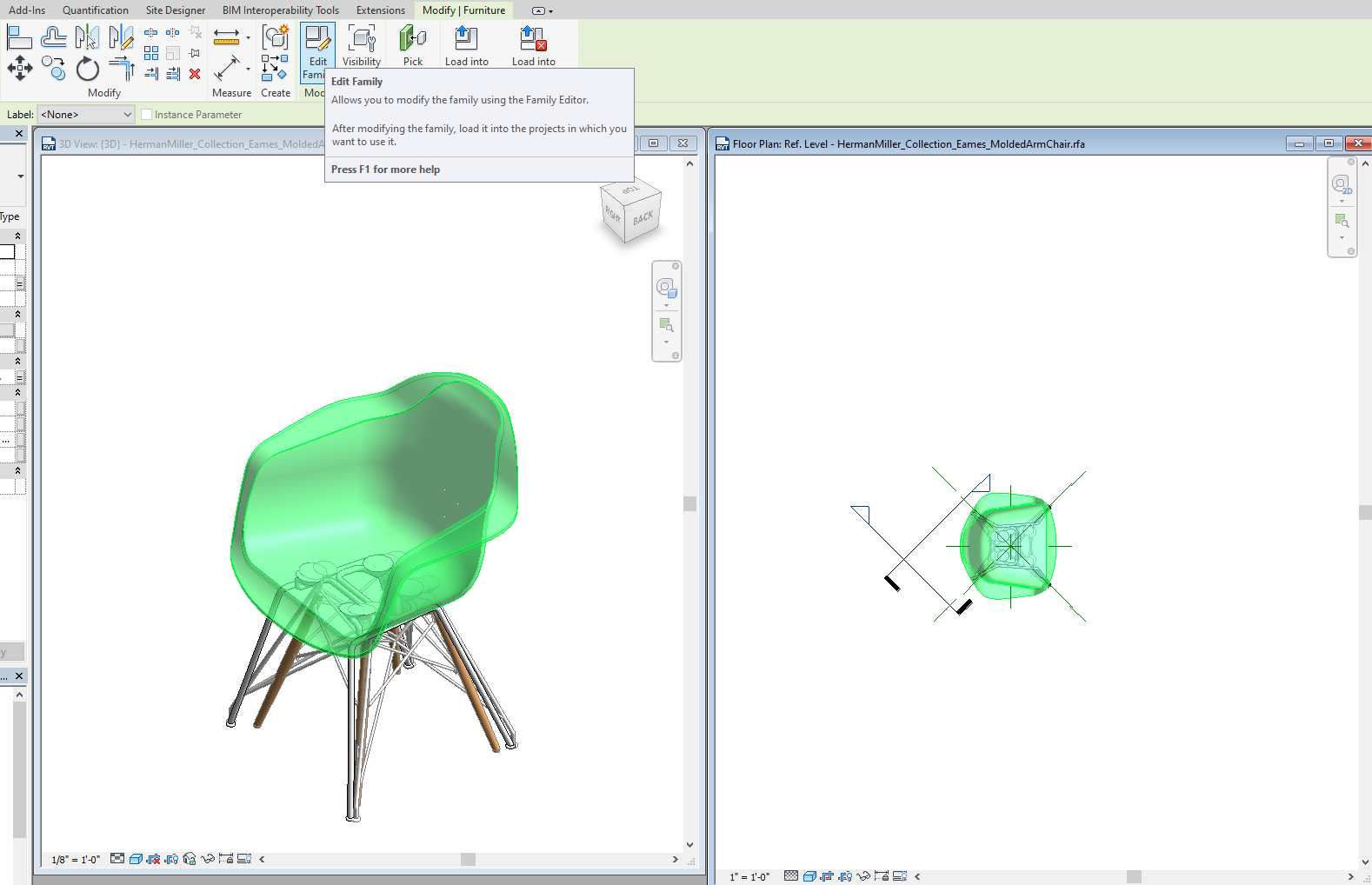Select the Move tool in Modify panel
Viewport: 1372px width, 885px height.
click(x=19, y=68)
